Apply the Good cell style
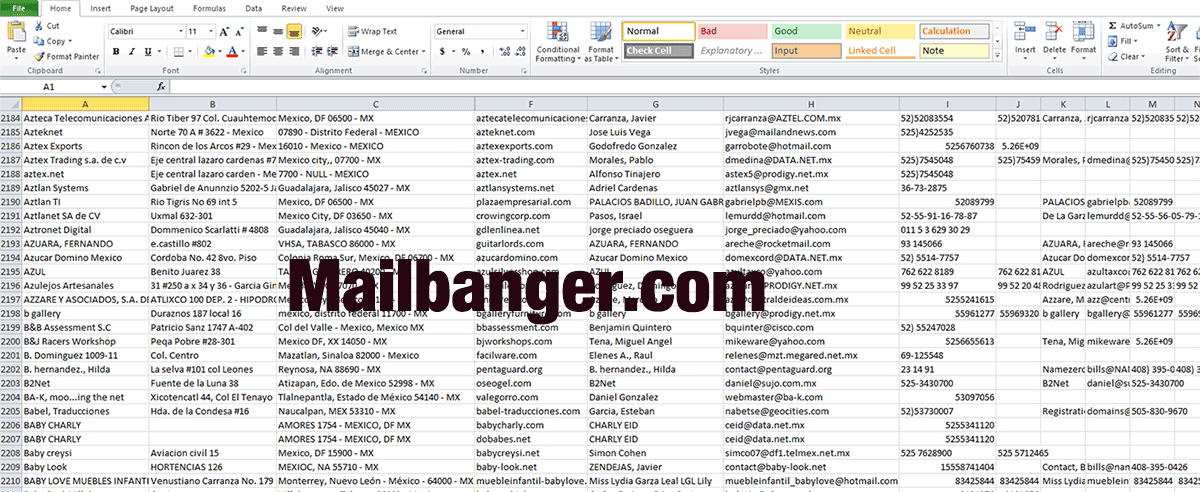The height and width of the screenshot is (492, 1200). tap(805, 31)
